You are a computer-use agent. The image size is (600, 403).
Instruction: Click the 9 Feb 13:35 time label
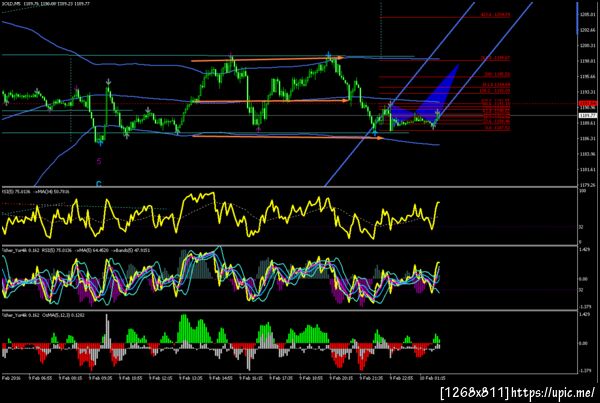coord(191,378)
